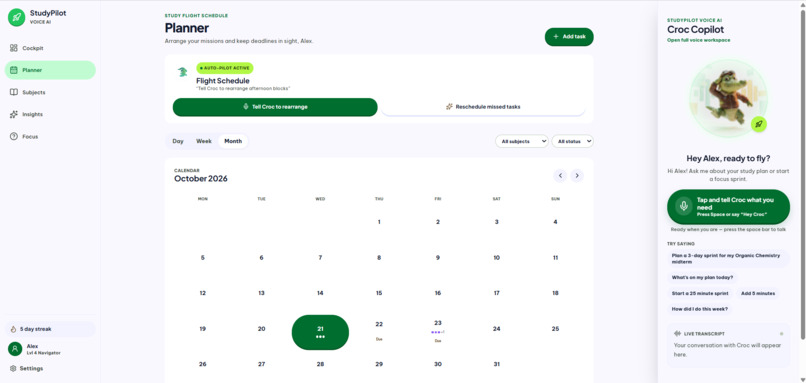Tap and tell Croc what you need
Viewport: 806px width, 383px height.
click(x=728, y=206)
